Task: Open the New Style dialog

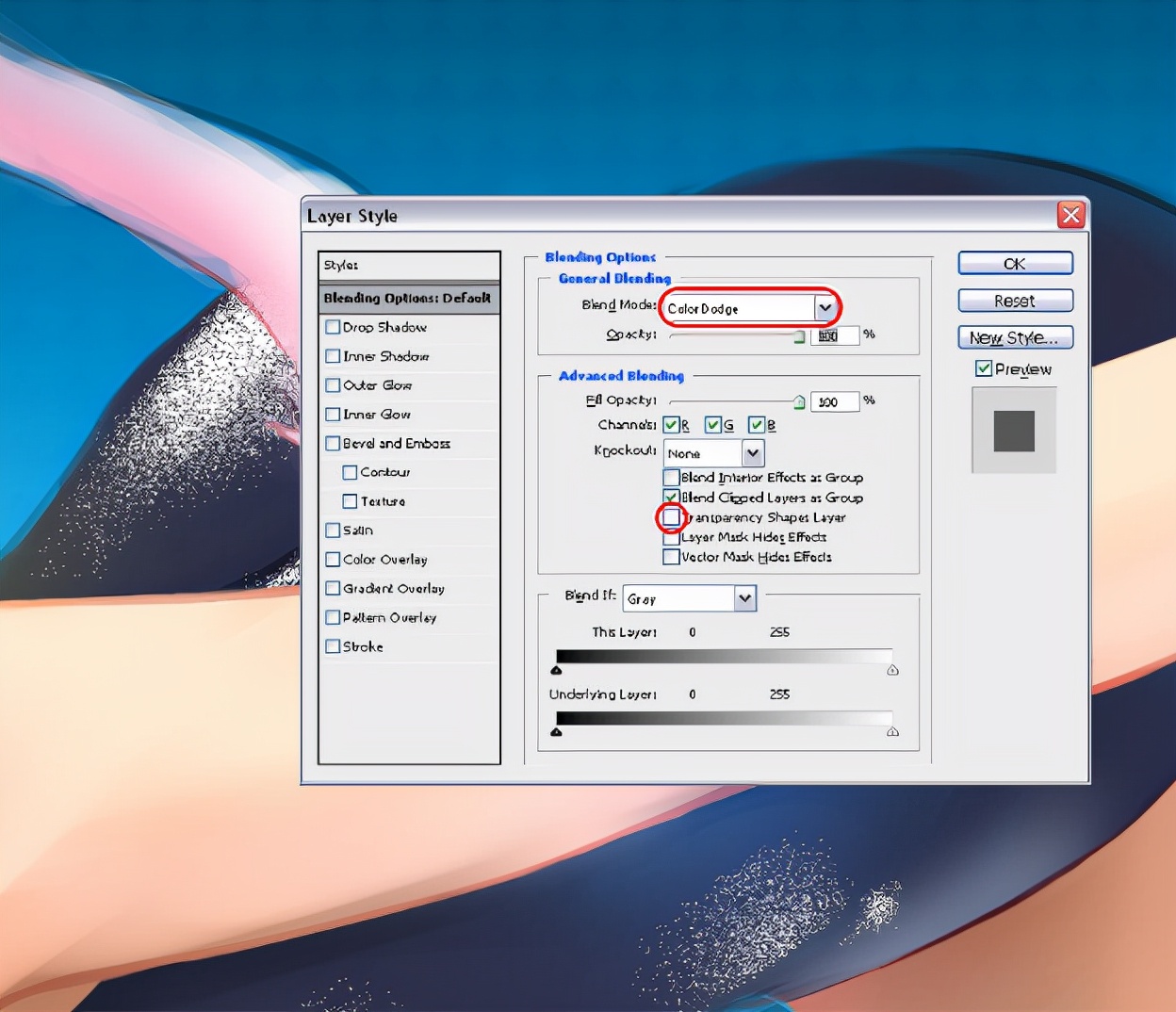Action: (x=1015, y=337)
